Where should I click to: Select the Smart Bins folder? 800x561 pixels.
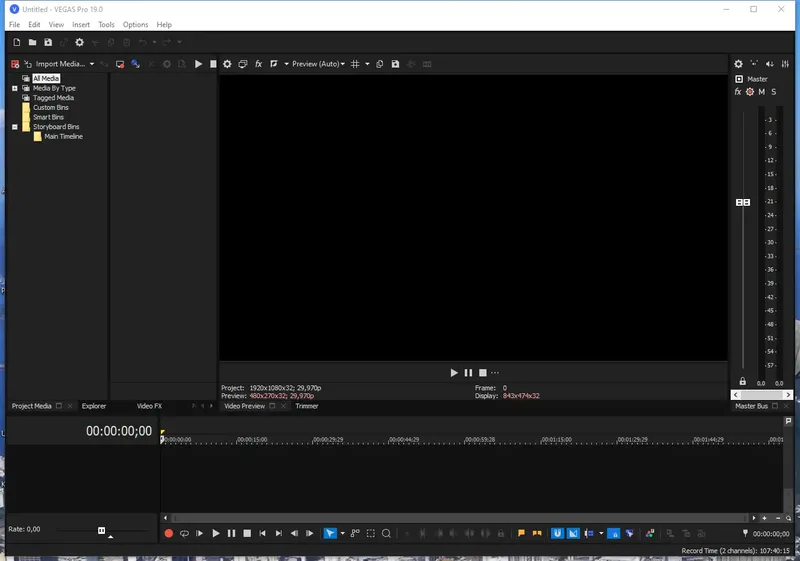pos(48,117)
